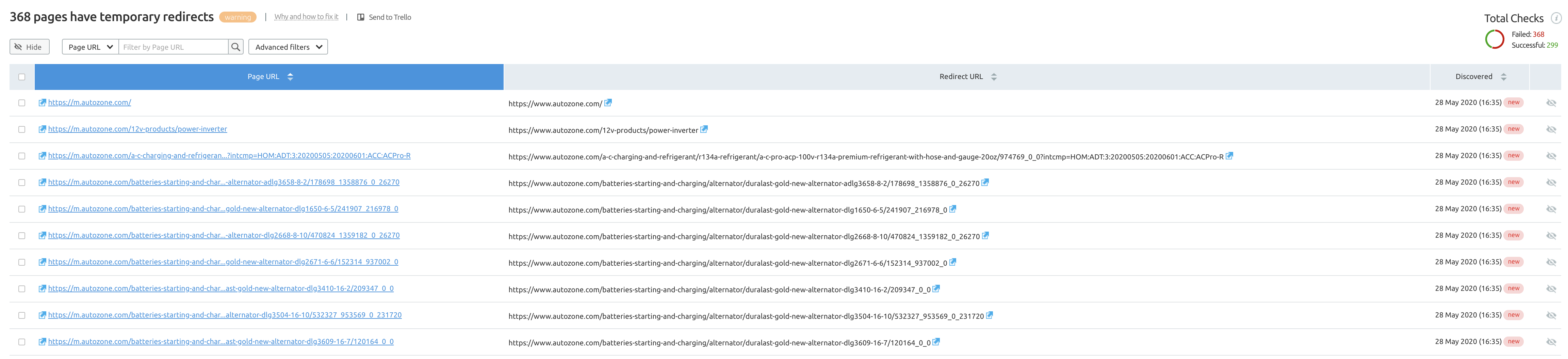Hide the dlg1650-6-5 row via eye icon
This screenshot has width=1568, height=359.
click(1551, 209)
